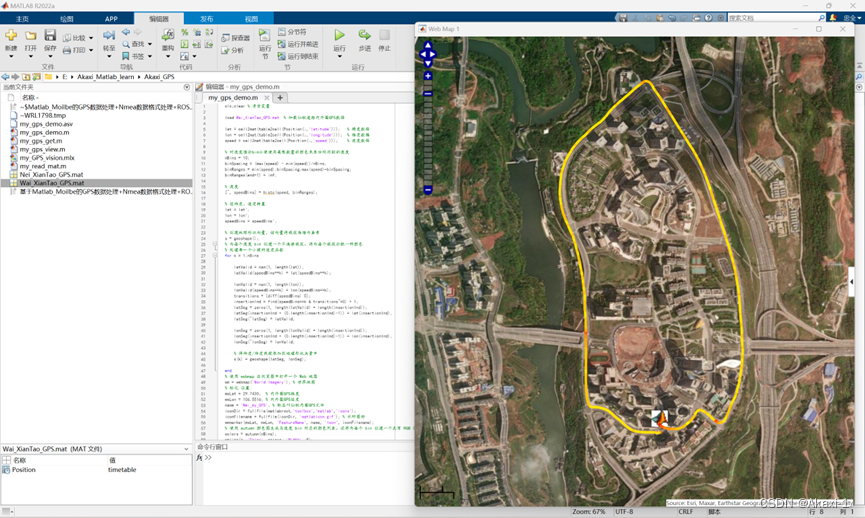Click the 保存 save disk icon
Image resolution: width=865 pixels, height=518 pixels.
coord(50,35)
